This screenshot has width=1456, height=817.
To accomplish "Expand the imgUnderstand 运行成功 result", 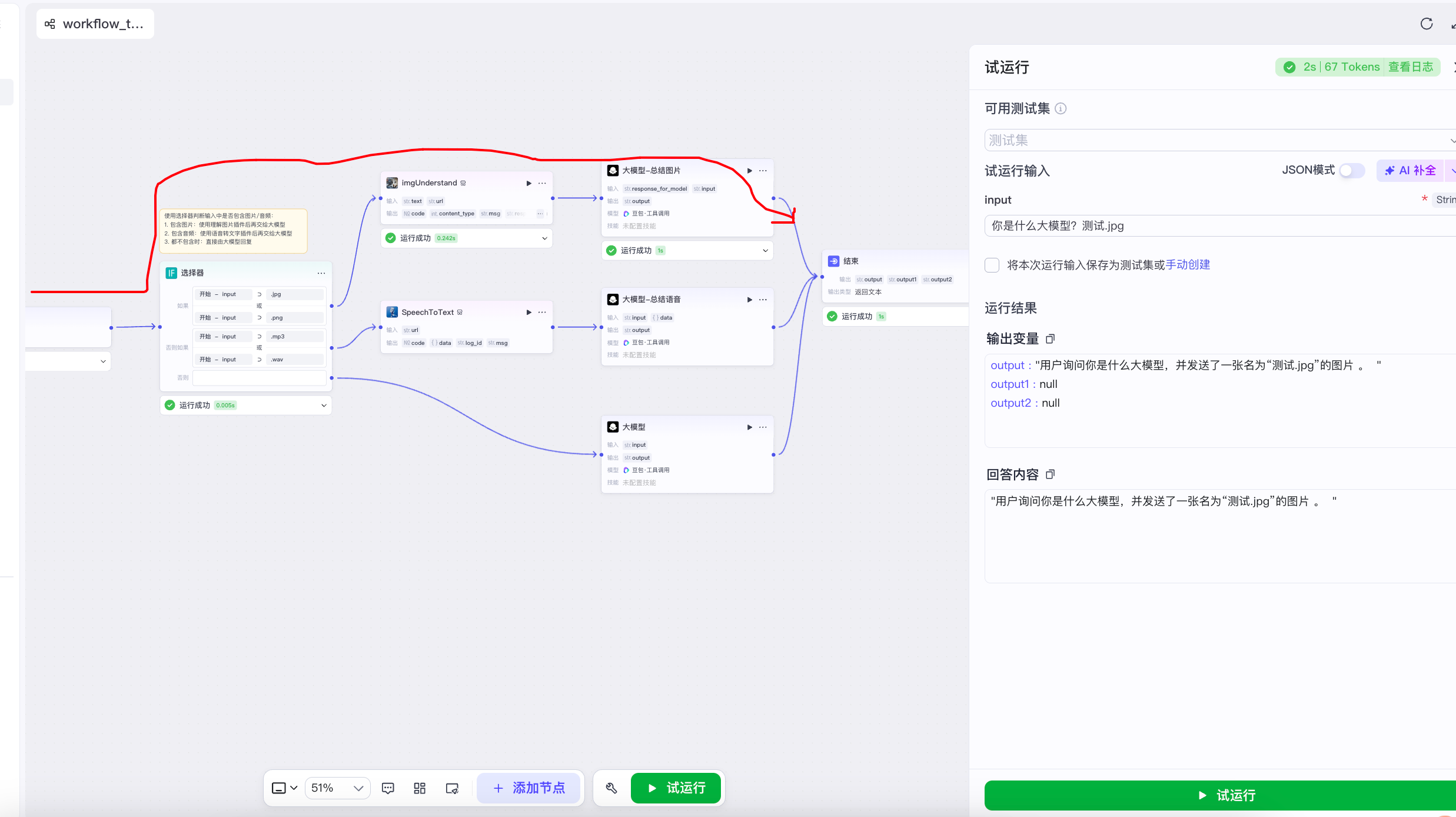I will (x=544, y=238).
